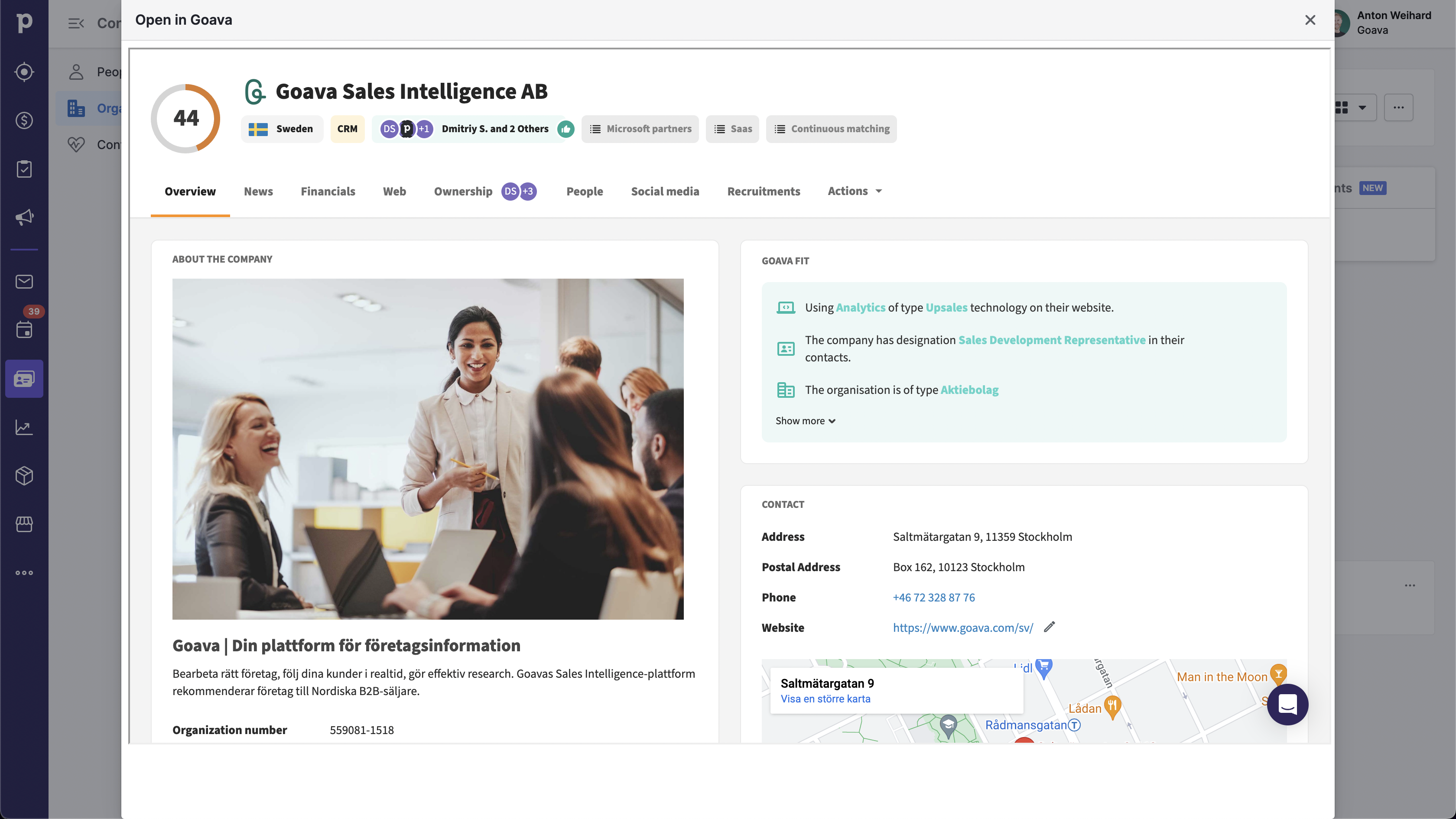The width and height of the screenshot is (1456, 819).
Task: Click the Ownership +3 avatar badge
Action: [528, 191]
